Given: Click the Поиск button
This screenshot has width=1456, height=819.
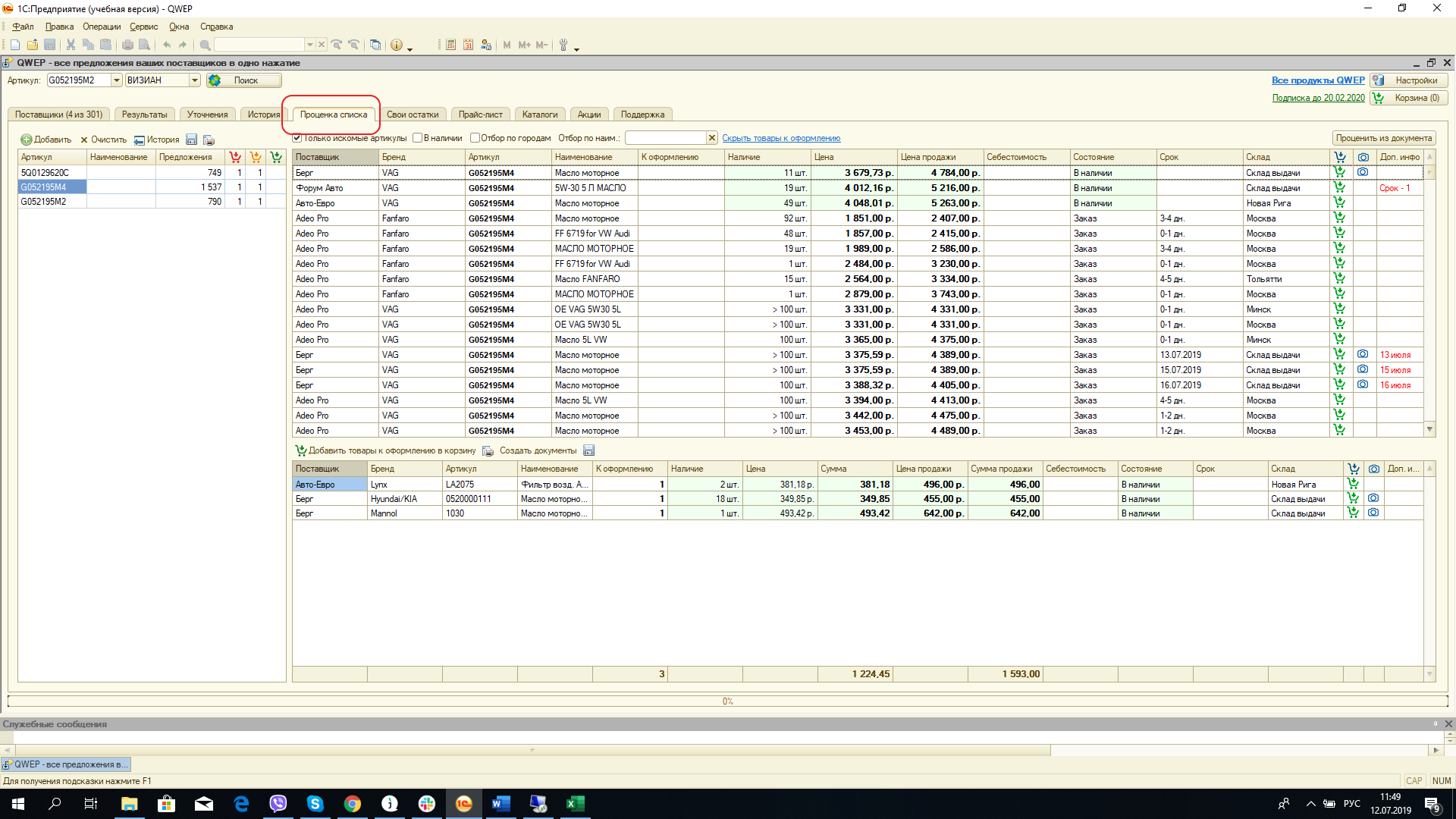Looking at the screenshot, I should click(245, 80).
